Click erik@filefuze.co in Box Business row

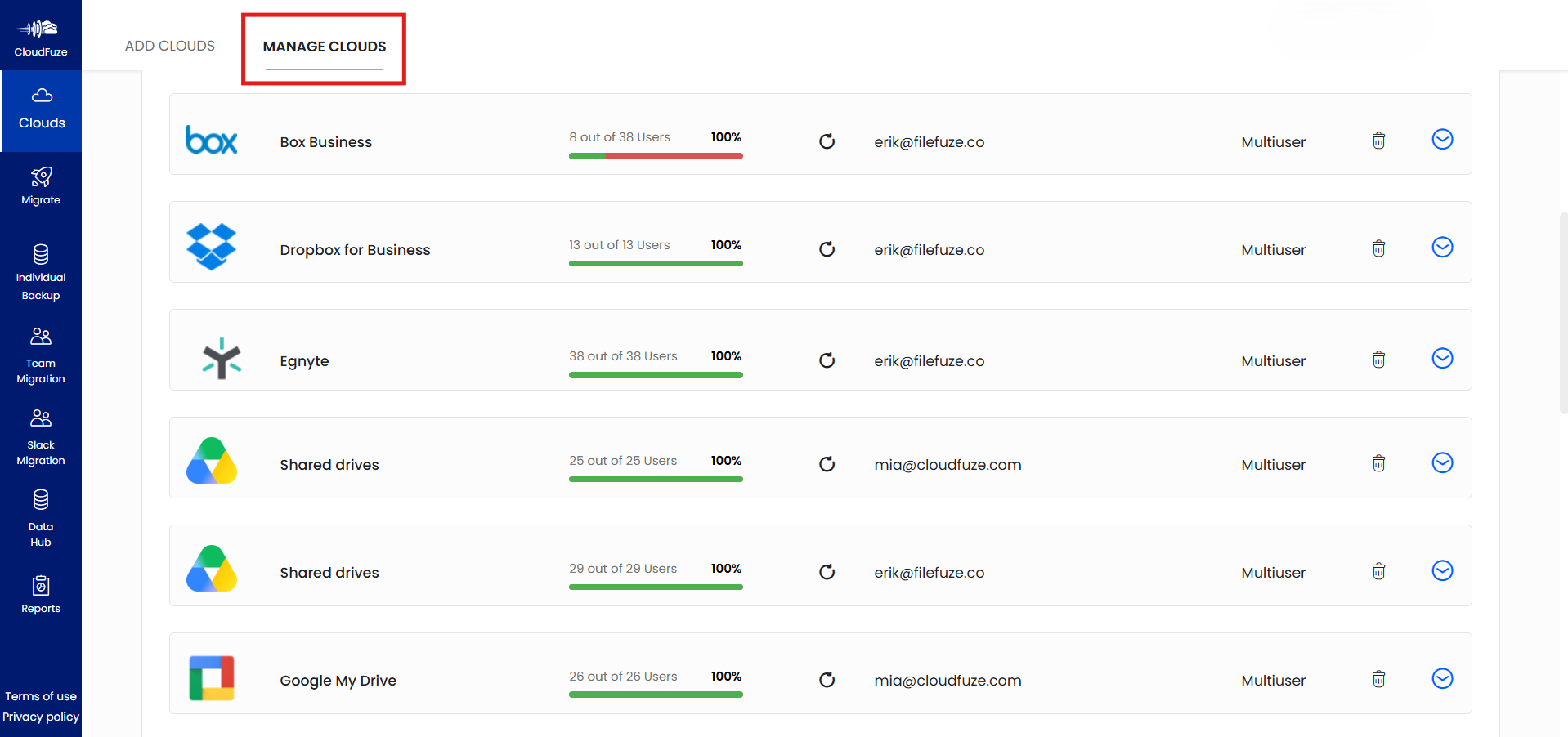(929, 142)
